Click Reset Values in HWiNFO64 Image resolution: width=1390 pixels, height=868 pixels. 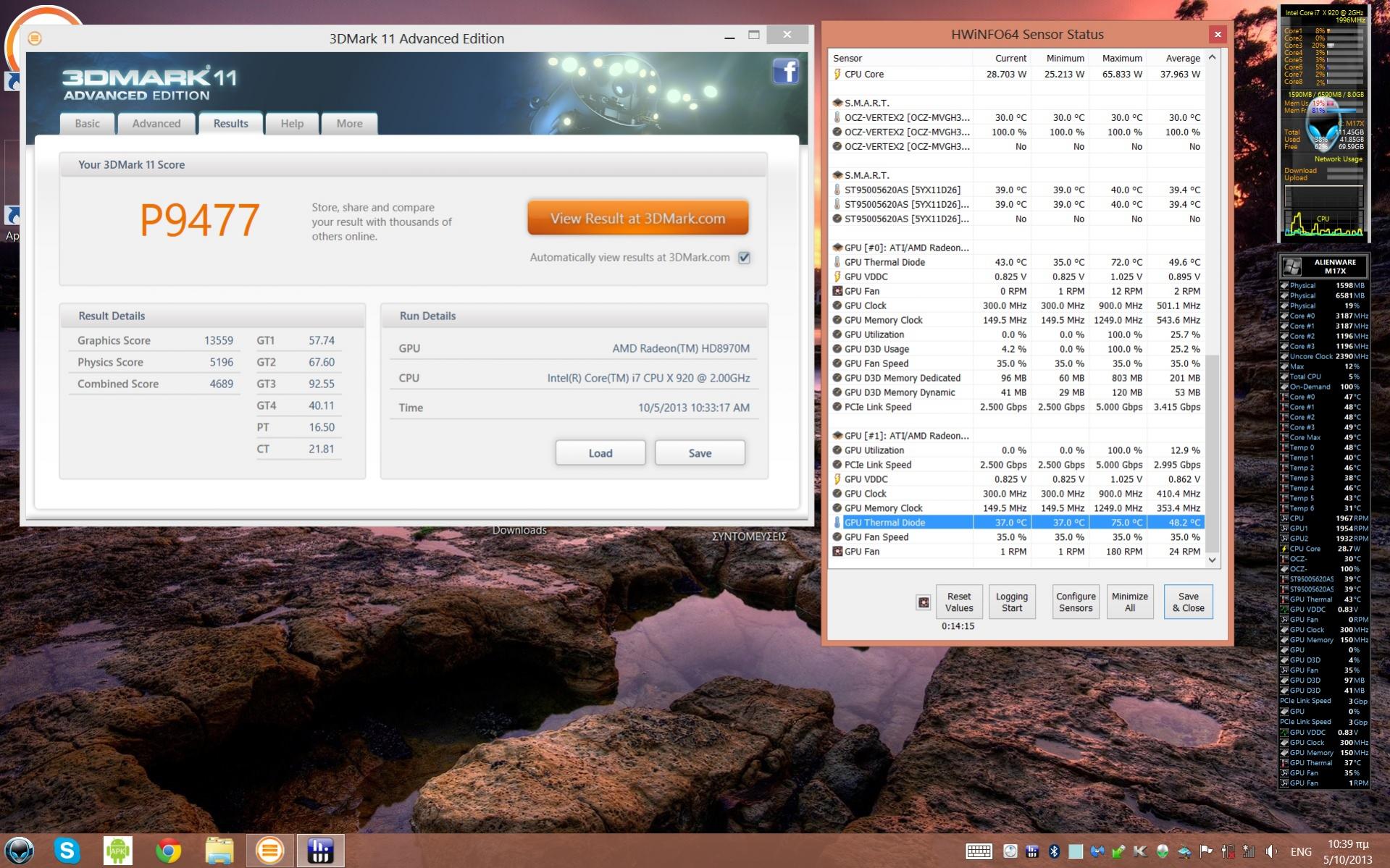pyautogui.click(x=959, y=602)
